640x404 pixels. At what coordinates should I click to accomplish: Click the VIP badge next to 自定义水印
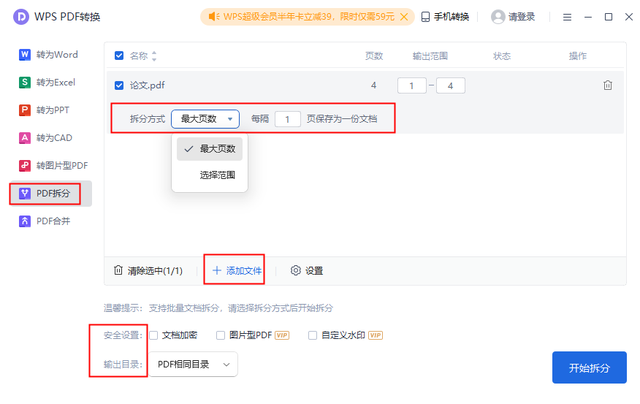pos(376,335)
